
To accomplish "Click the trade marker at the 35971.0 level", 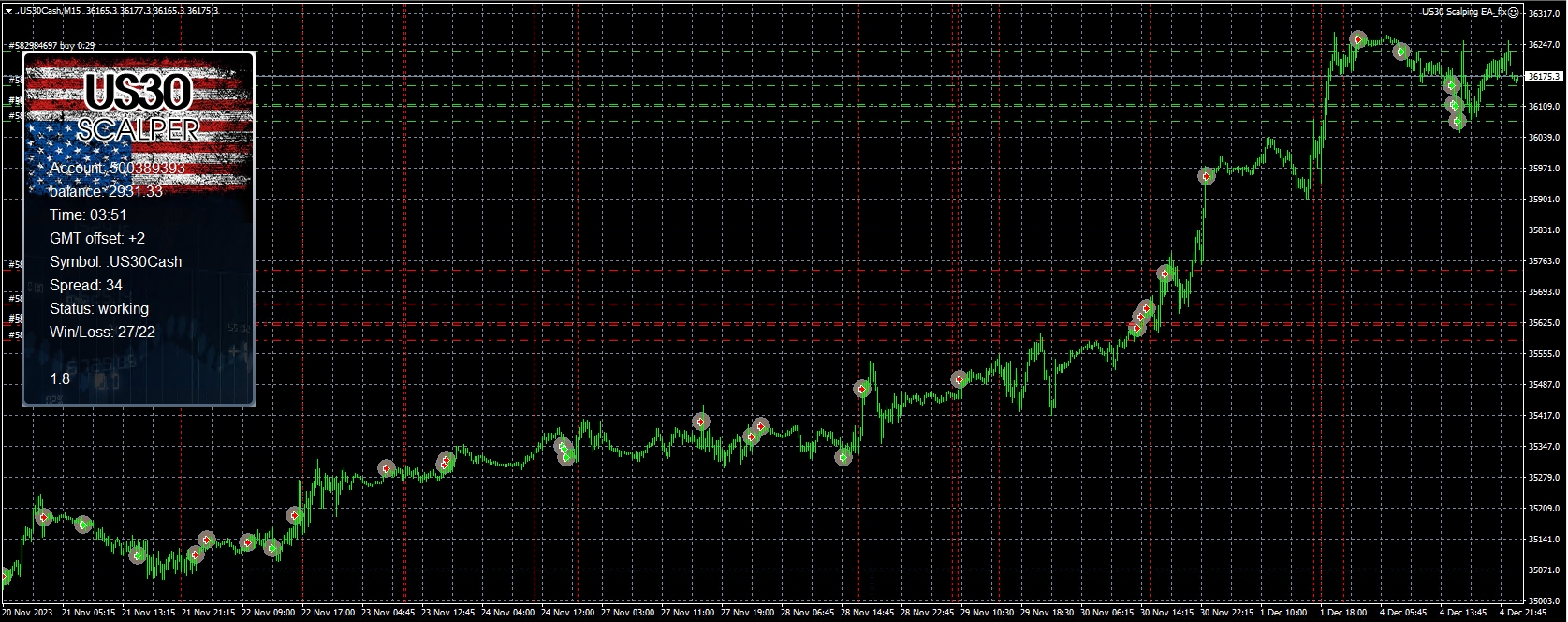I will (1207, 176).
